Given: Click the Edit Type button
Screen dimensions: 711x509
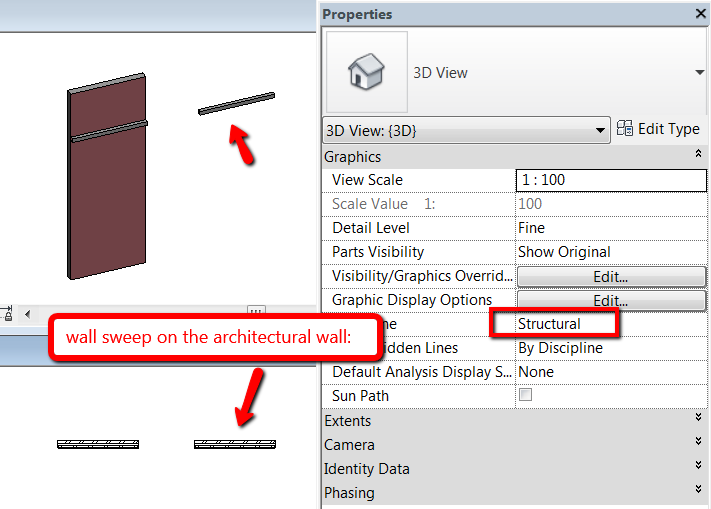Looking at the screenshot, I should click(x=658, y=129).
